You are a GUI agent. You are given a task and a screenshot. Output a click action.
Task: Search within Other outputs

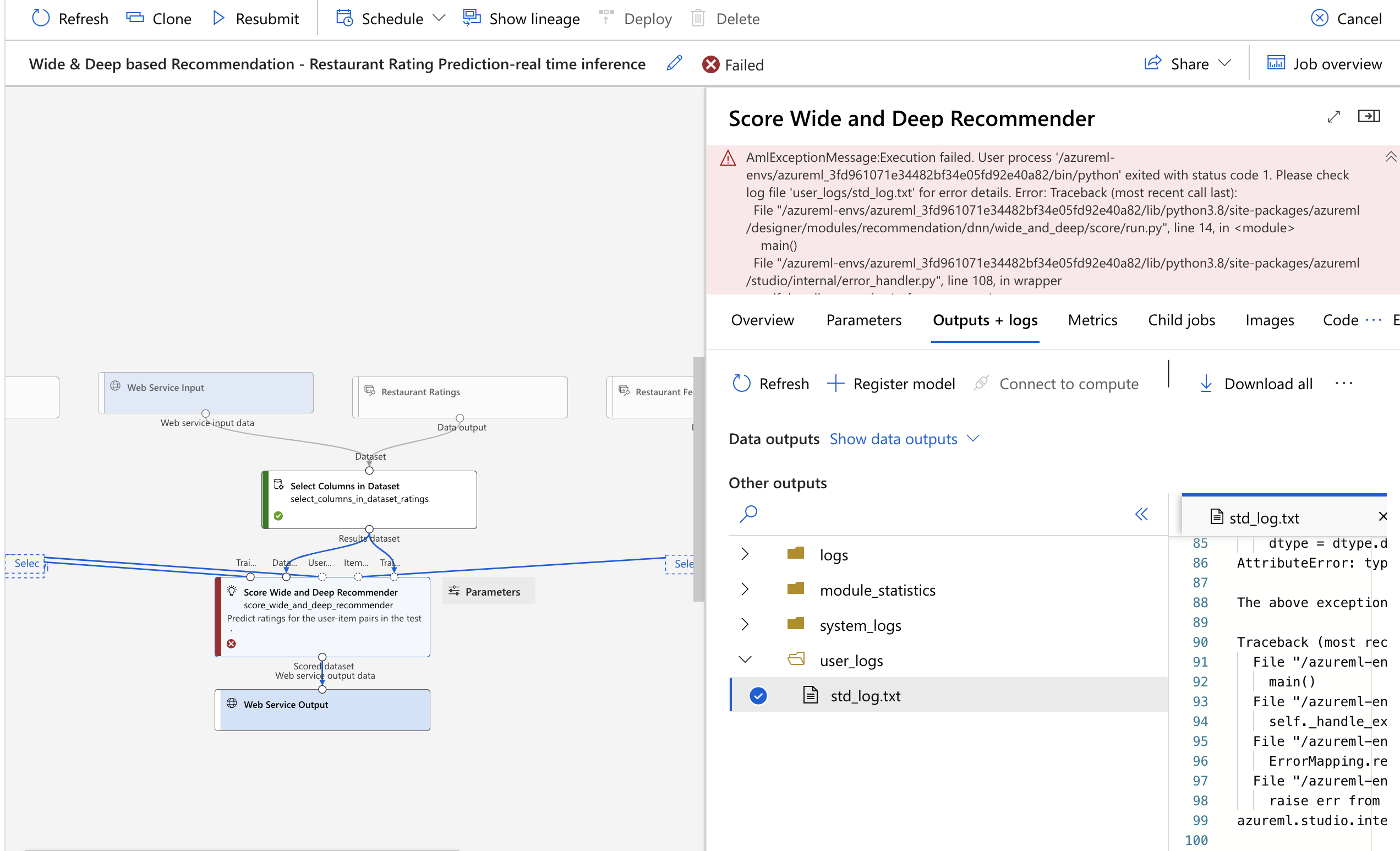748,514
